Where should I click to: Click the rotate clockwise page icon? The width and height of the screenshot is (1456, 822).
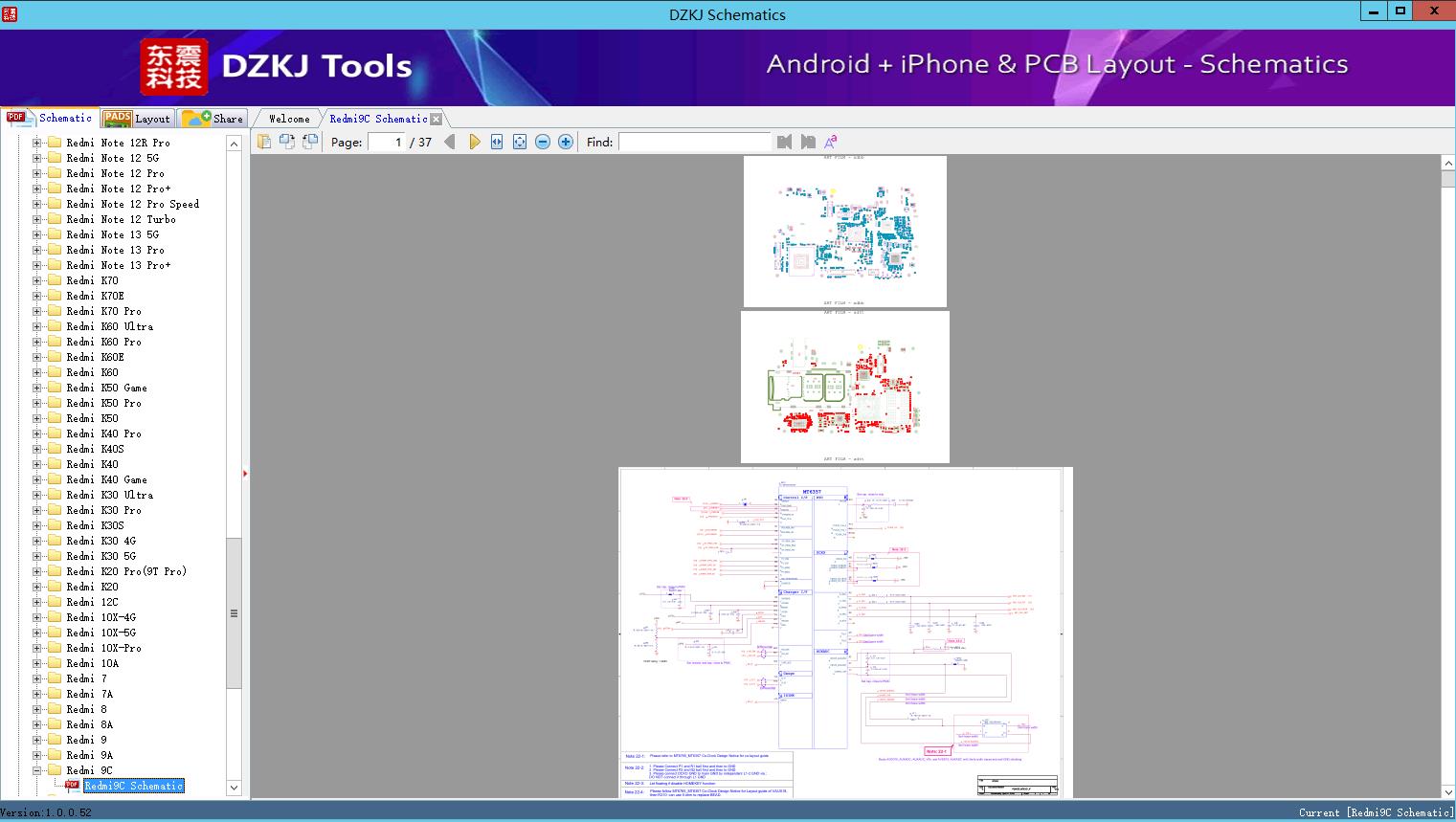point(310,142)
